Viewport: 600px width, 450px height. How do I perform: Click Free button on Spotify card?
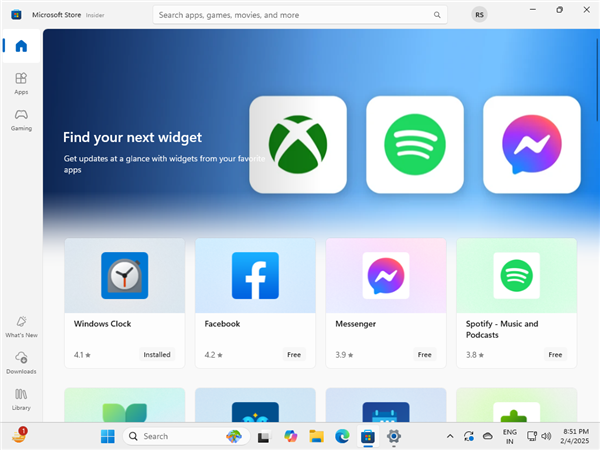point(555,355)
